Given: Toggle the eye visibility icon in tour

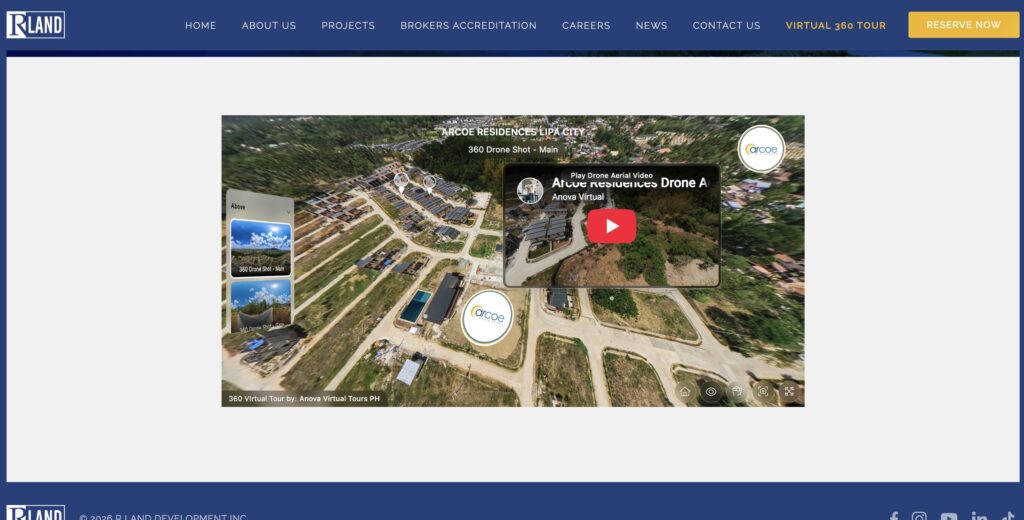Looking at the screenshot, I should click(711, 391).
